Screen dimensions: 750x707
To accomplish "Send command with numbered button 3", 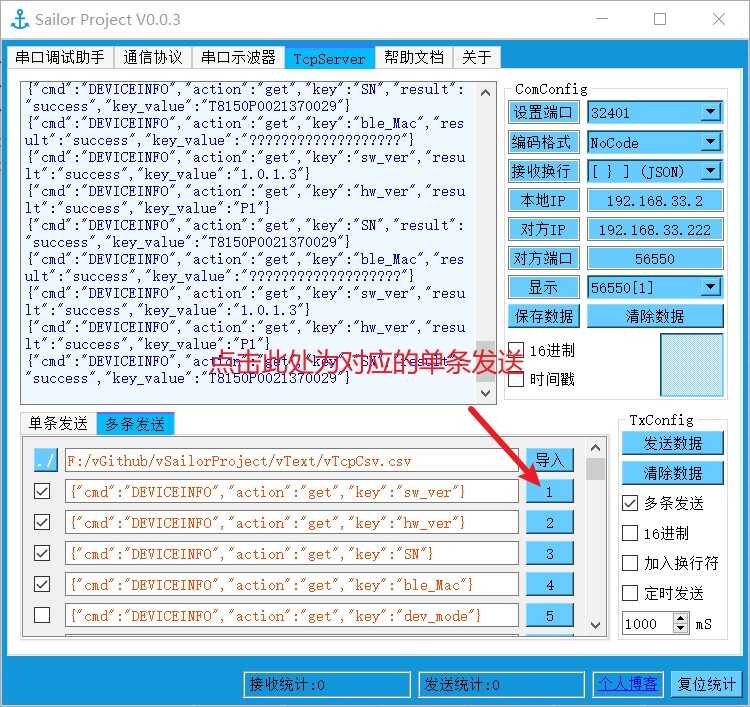I will [550, 554].
